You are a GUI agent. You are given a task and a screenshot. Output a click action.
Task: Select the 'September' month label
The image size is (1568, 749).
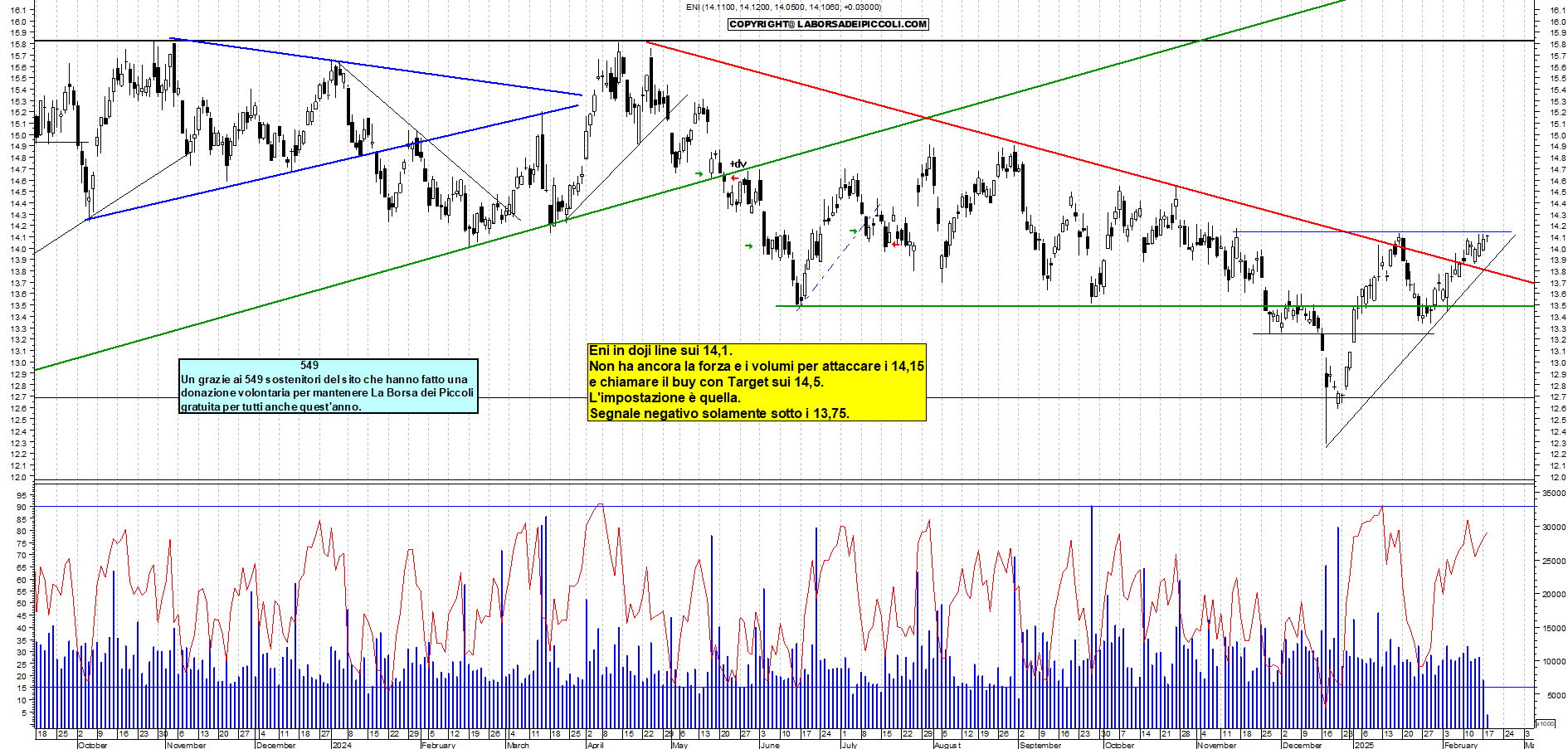(1040, 745)
